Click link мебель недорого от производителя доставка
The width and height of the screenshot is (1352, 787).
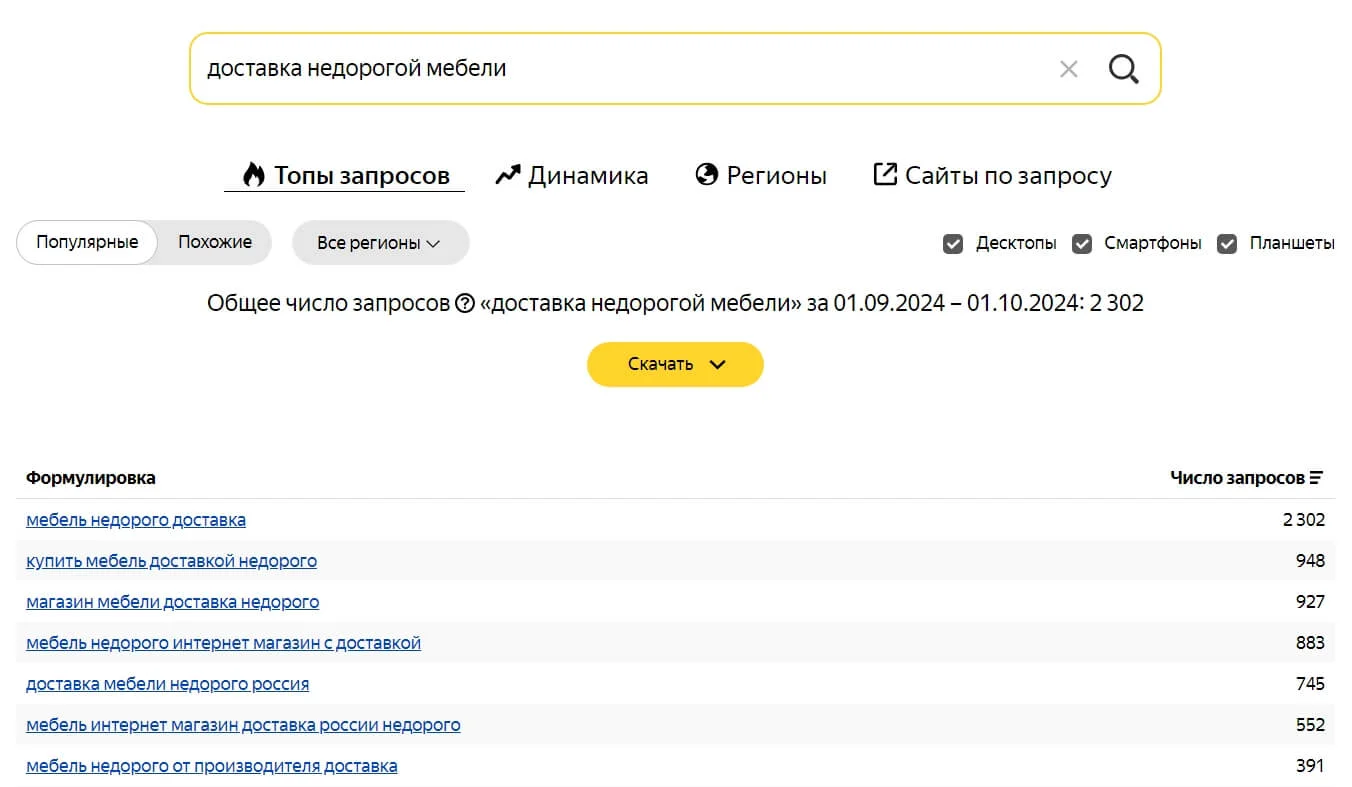(x=211, y=766)
